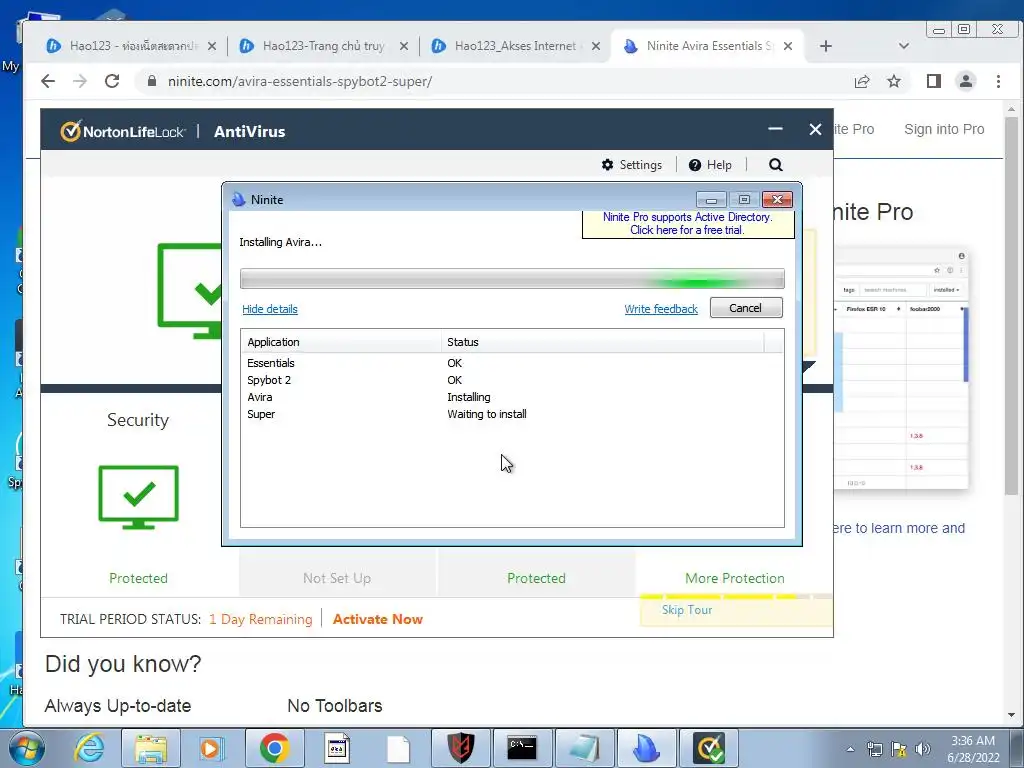Image resolution: width=1024 pixels, height=768 pixels.
Task: Select the Spybot 2 row
Action: 512,380
